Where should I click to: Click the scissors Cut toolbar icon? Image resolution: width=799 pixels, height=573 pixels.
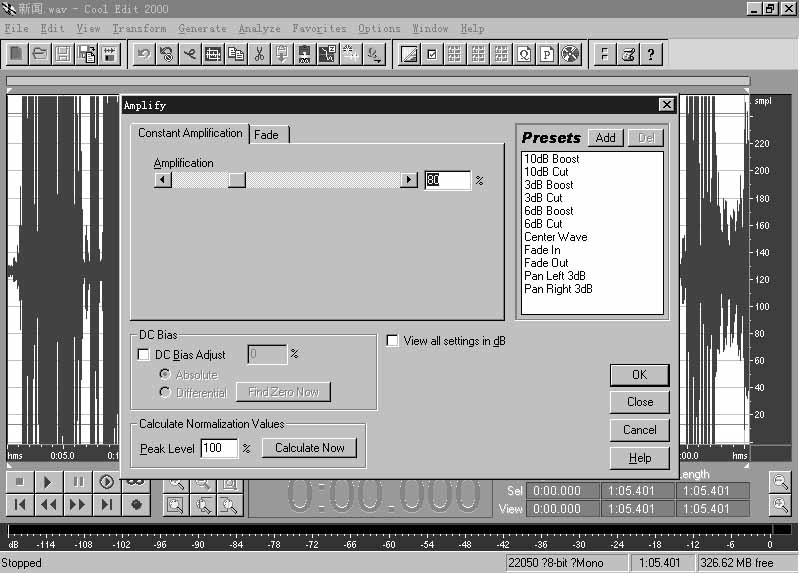(x=259, y=54)
